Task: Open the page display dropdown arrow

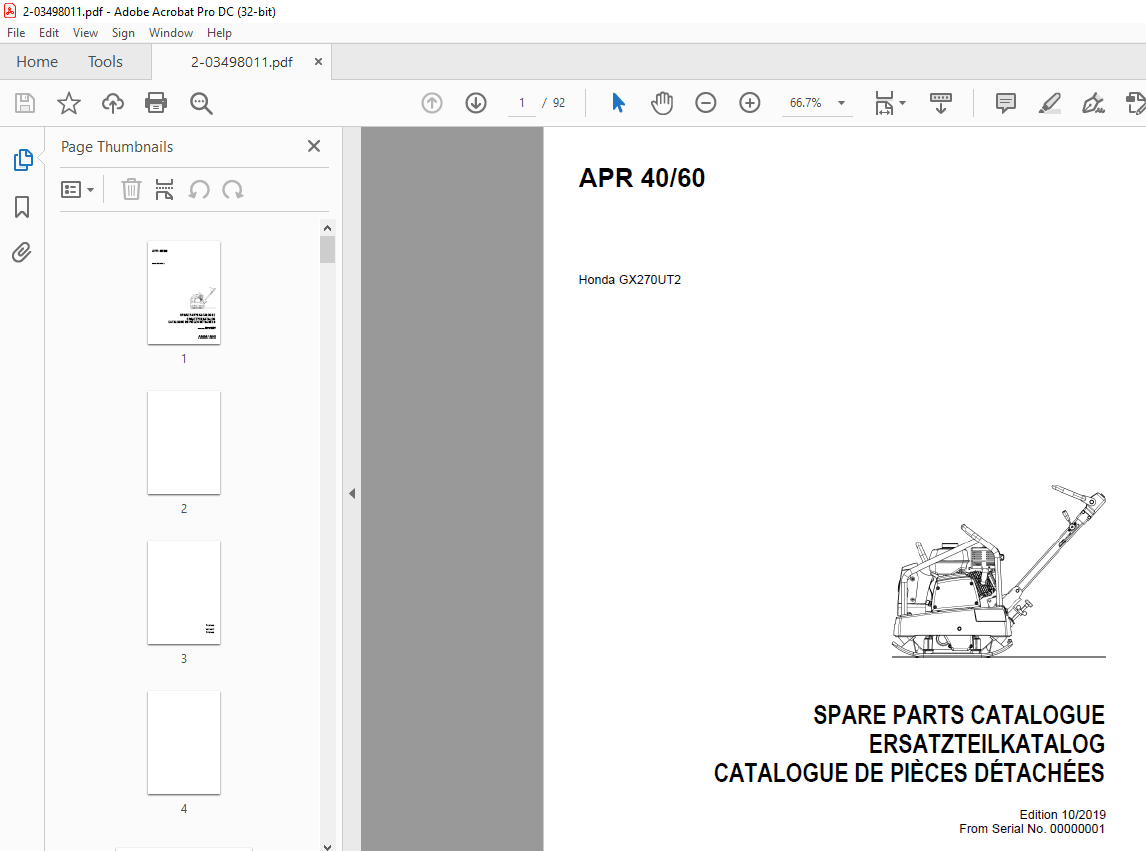Action: [901, 102]
